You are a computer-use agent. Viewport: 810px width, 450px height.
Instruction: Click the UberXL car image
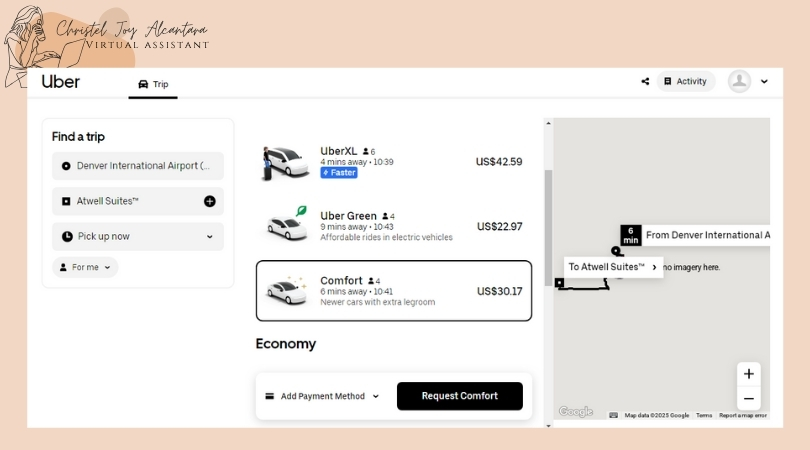click(x=285, y=162)
